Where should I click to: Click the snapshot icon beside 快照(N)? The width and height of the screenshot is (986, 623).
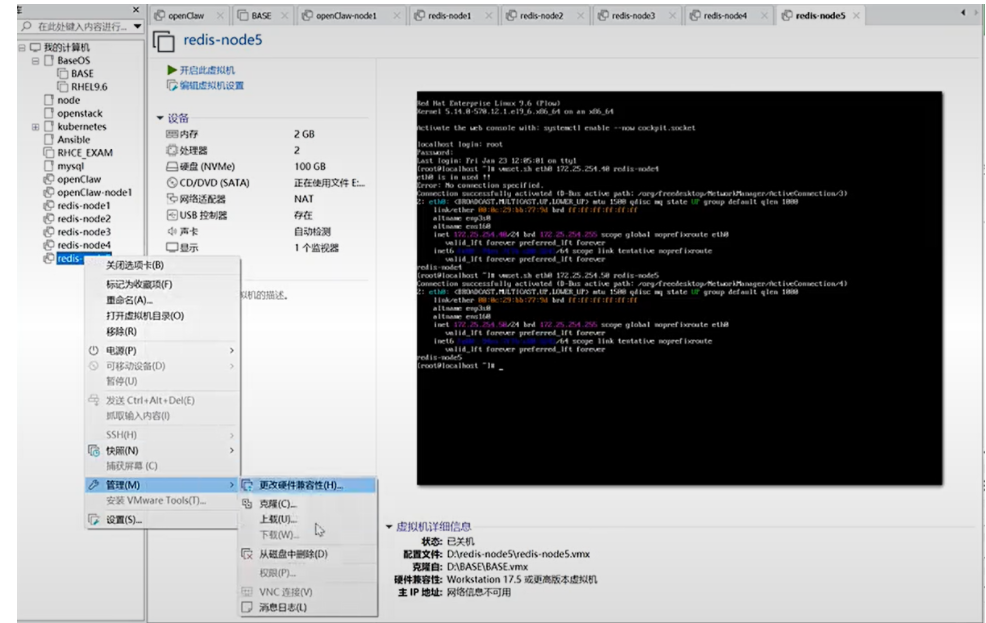[94, 450]
